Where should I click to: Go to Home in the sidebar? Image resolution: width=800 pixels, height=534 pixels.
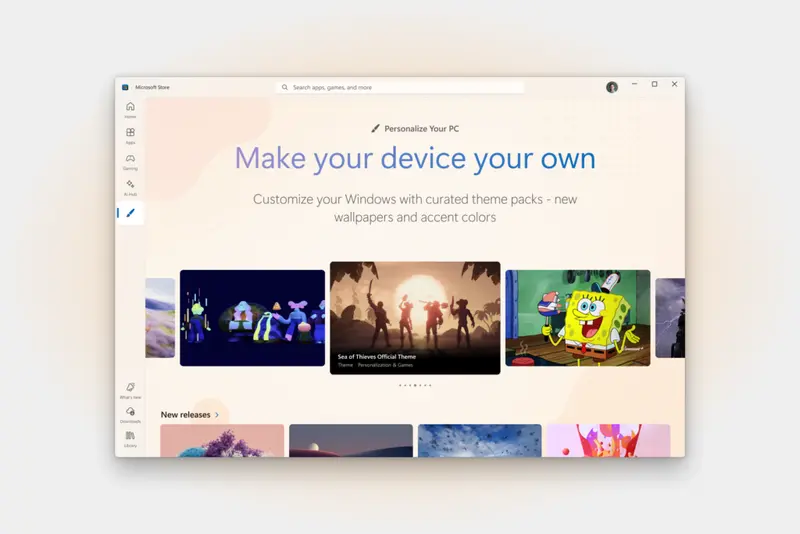click(x=130, y=107)
